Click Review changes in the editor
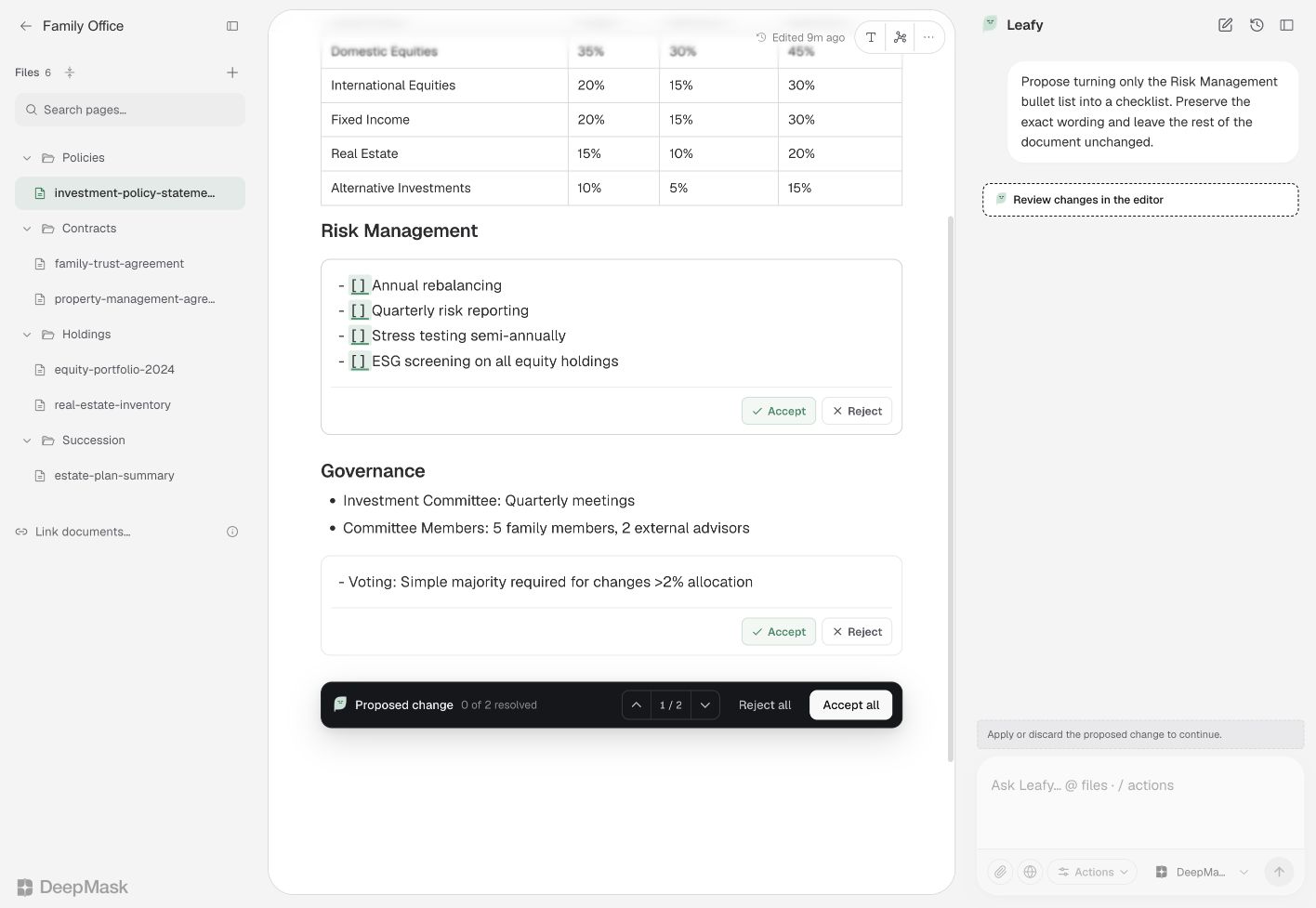The height and width of the screenshot is (908, 1316). [x=1140, y=200]
